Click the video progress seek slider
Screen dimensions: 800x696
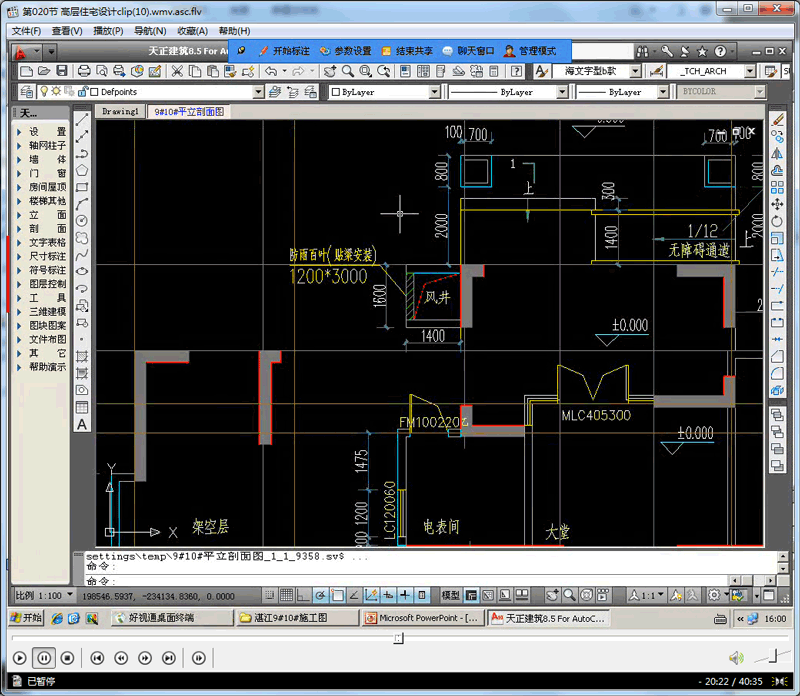(x=398, y=637)
